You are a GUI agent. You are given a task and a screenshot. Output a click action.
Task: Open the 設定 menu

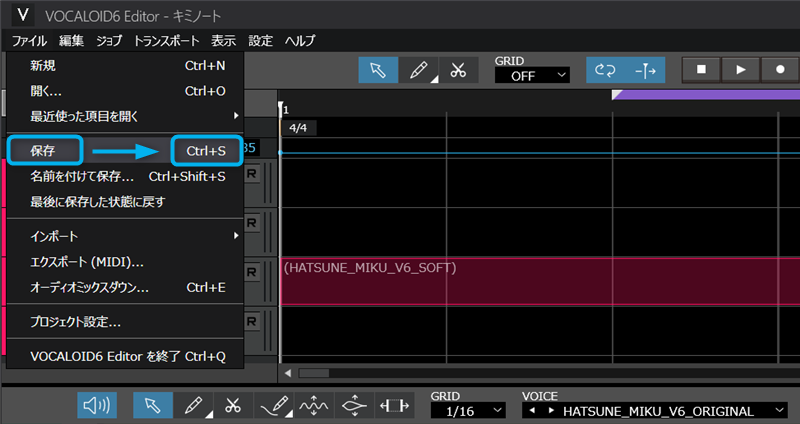pos(261,41)
